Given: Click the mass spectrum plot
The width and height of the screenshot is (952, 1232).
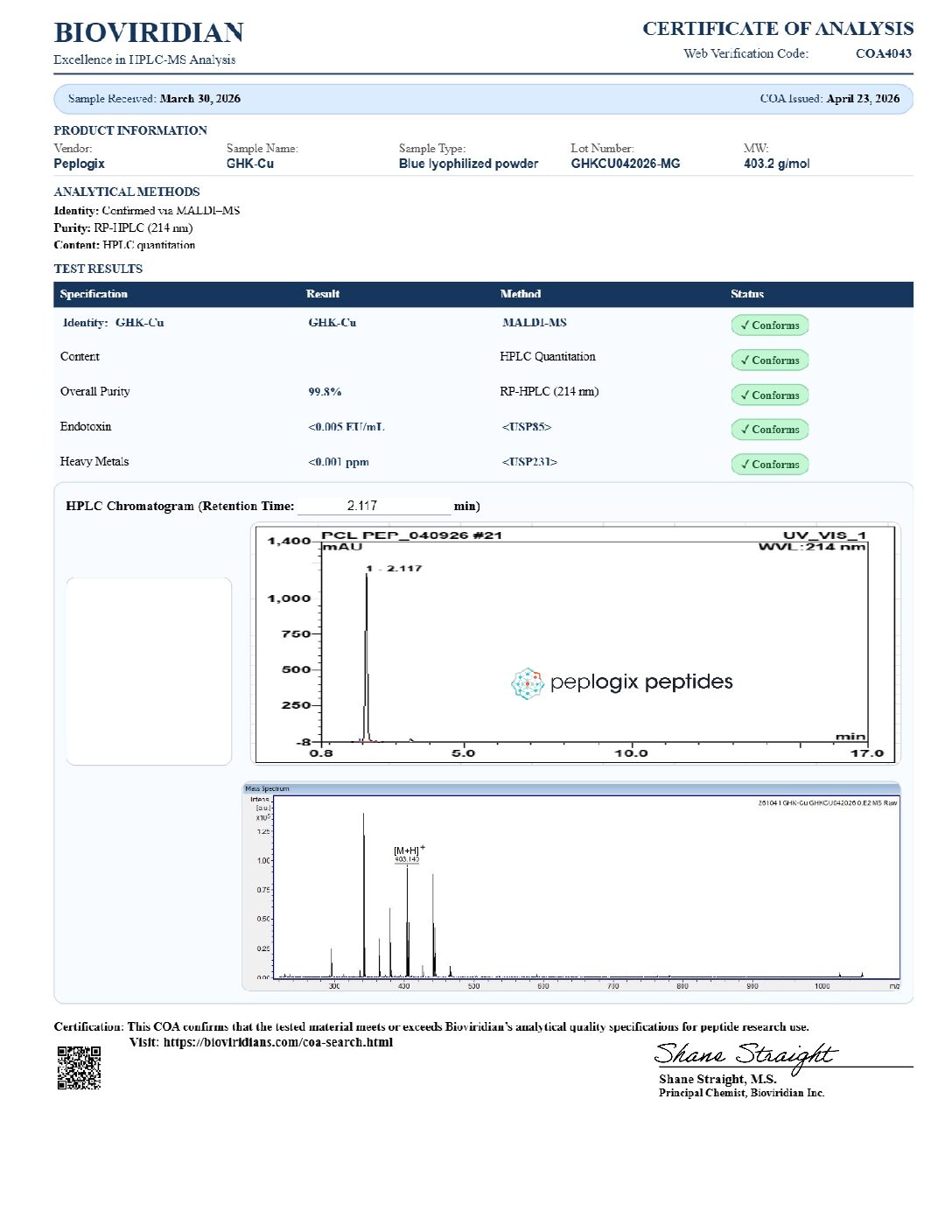Looking at the screenshot, I should coord(571,887).
